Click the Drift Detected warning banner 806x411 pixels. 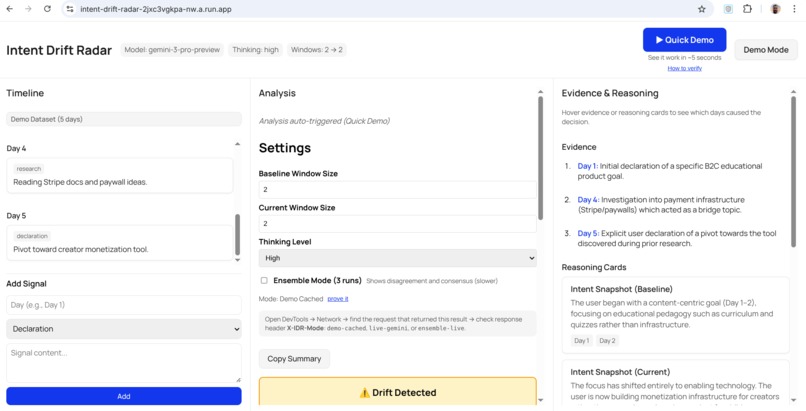pos(397,391)
